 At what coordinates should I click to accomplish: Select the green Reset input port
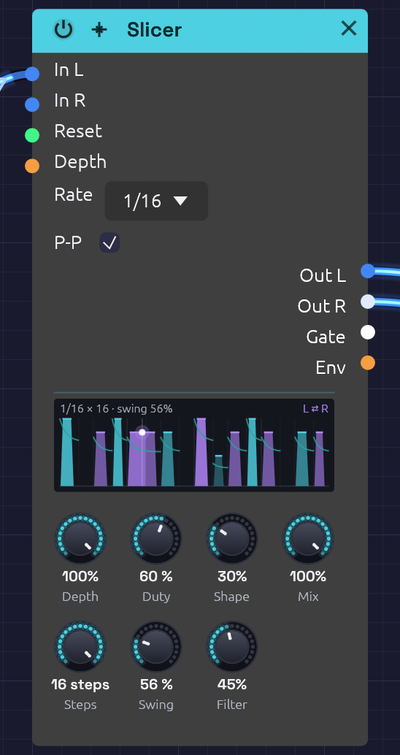[32, 135]
